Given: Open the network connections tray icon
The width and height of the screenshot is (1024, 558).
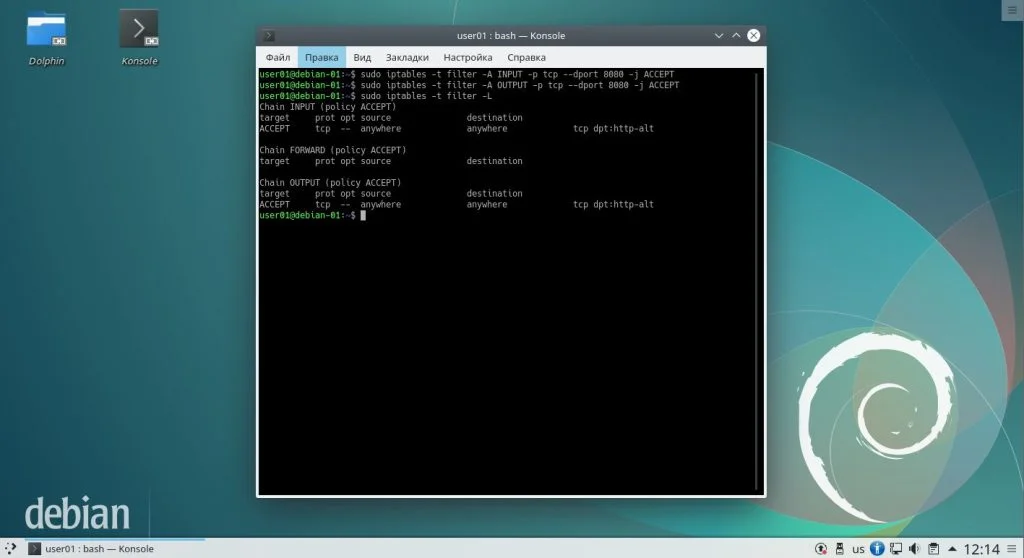Looking at the screenshot, I should click(x=896, y=549).
